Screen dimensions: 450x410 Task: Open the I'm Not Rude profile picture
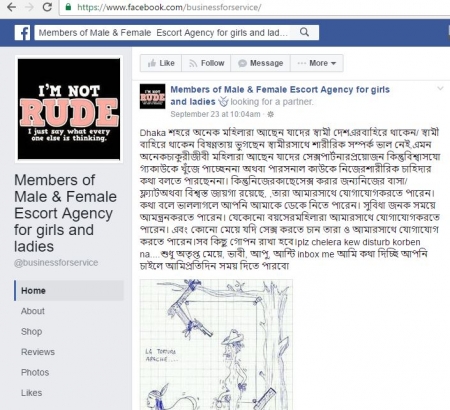tap(69, 109)
